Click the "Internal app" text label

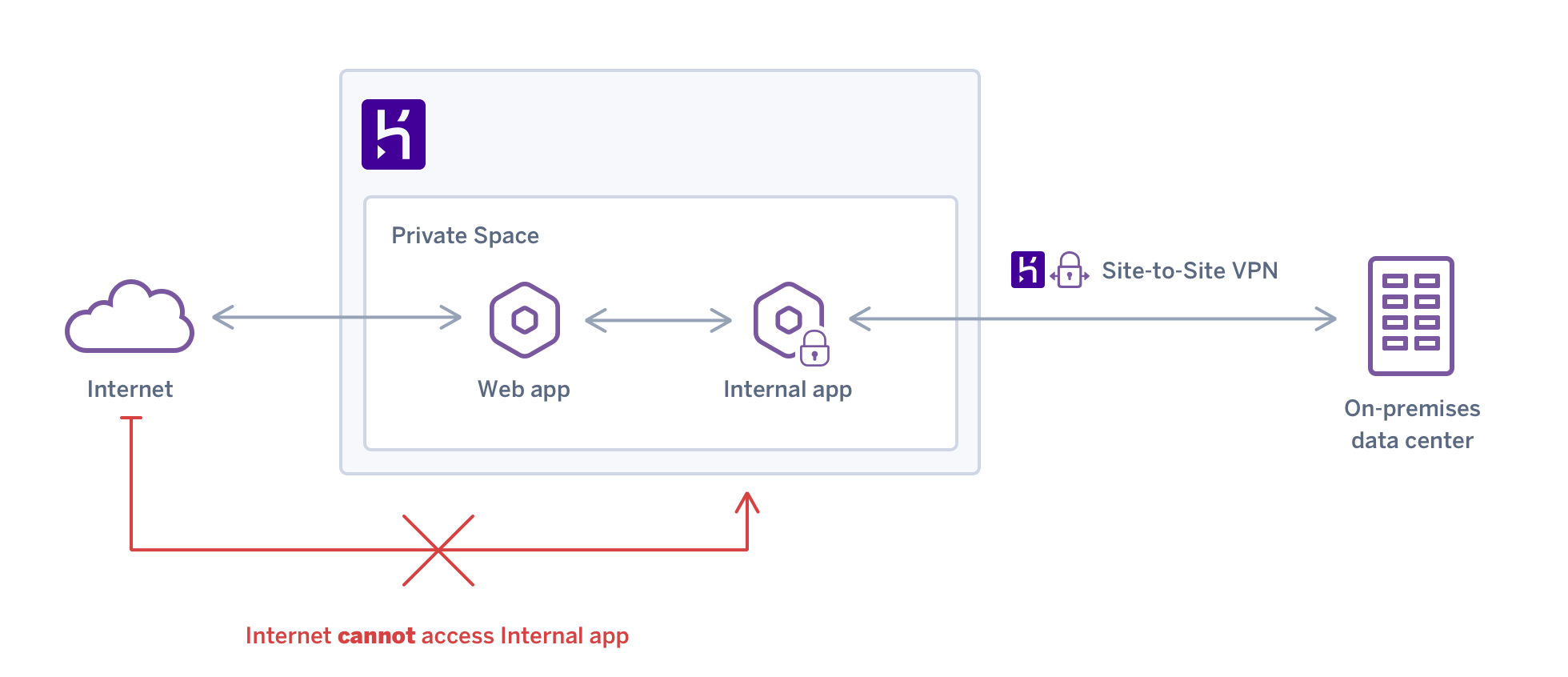coord(787,389)
